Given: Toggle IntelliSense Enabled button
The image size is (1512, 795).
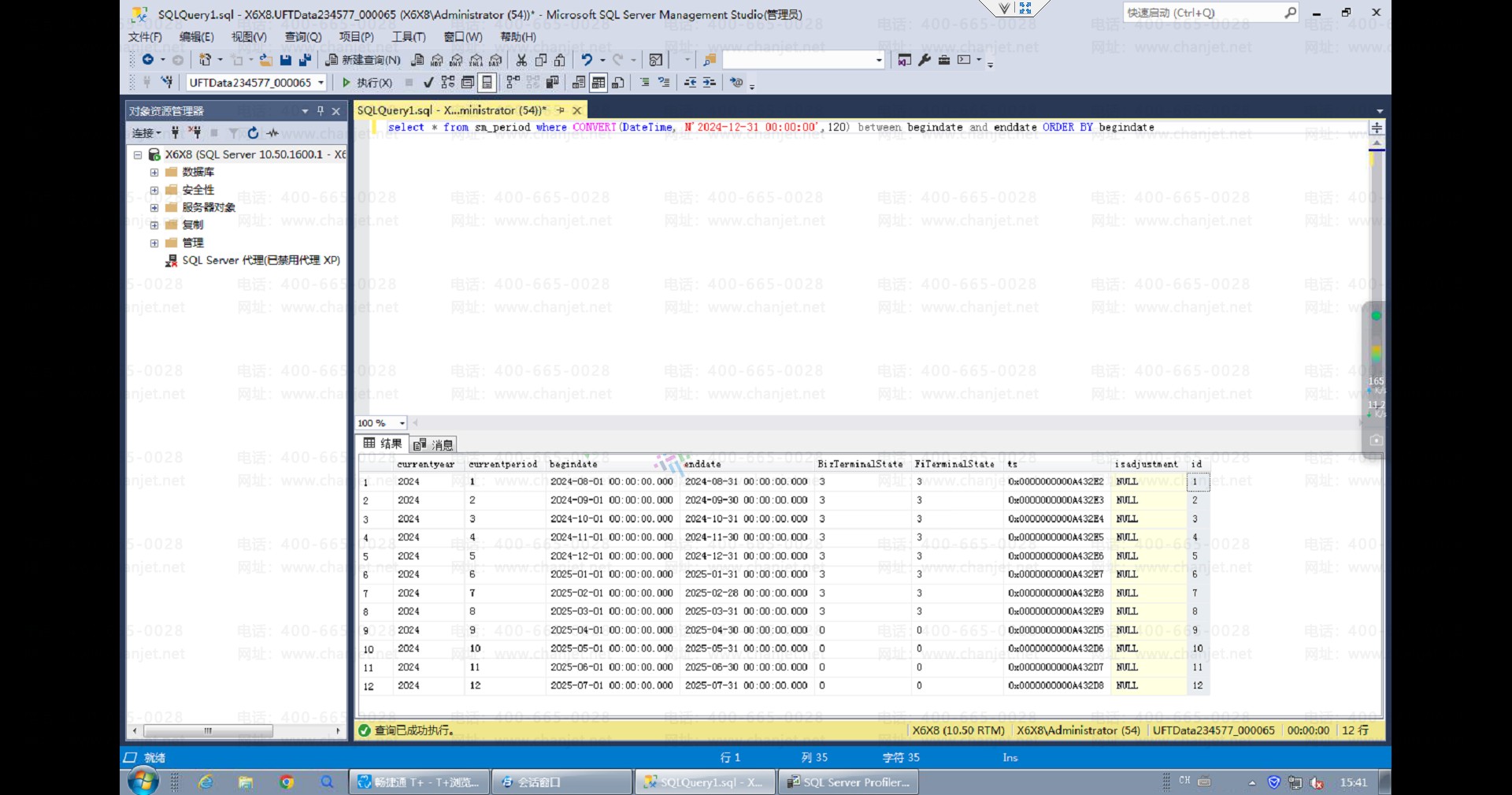Looking at the screenshot, I should 487,82.
